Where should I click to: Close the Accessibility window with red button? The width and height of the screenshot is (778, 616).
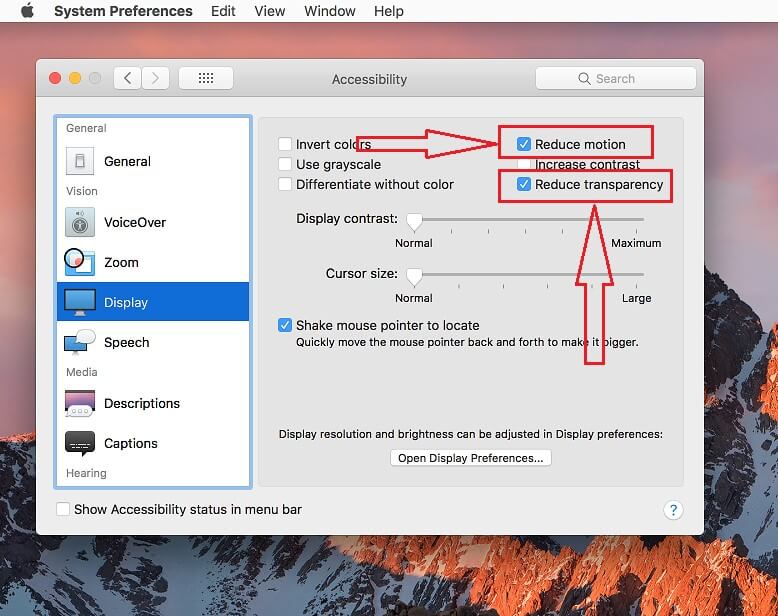pos(55,78)
